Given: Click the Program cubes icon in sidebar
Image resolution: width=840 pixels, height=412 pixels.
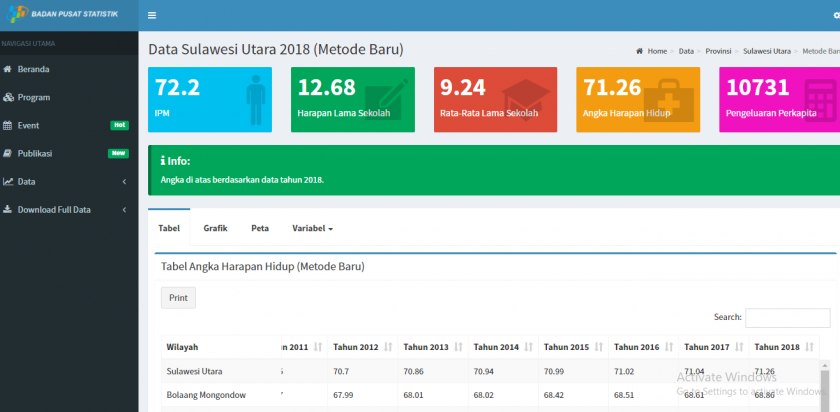Looking at the screenshot, I should click(8, 98).
